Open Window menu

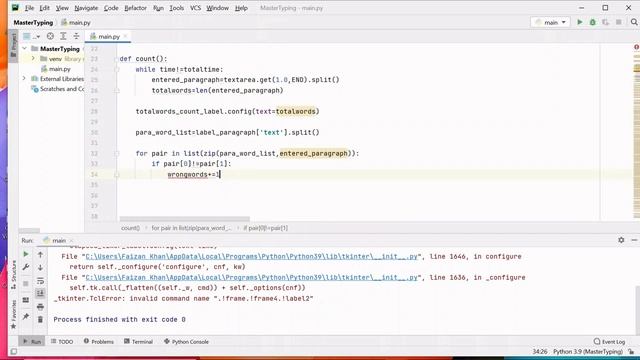217,8
